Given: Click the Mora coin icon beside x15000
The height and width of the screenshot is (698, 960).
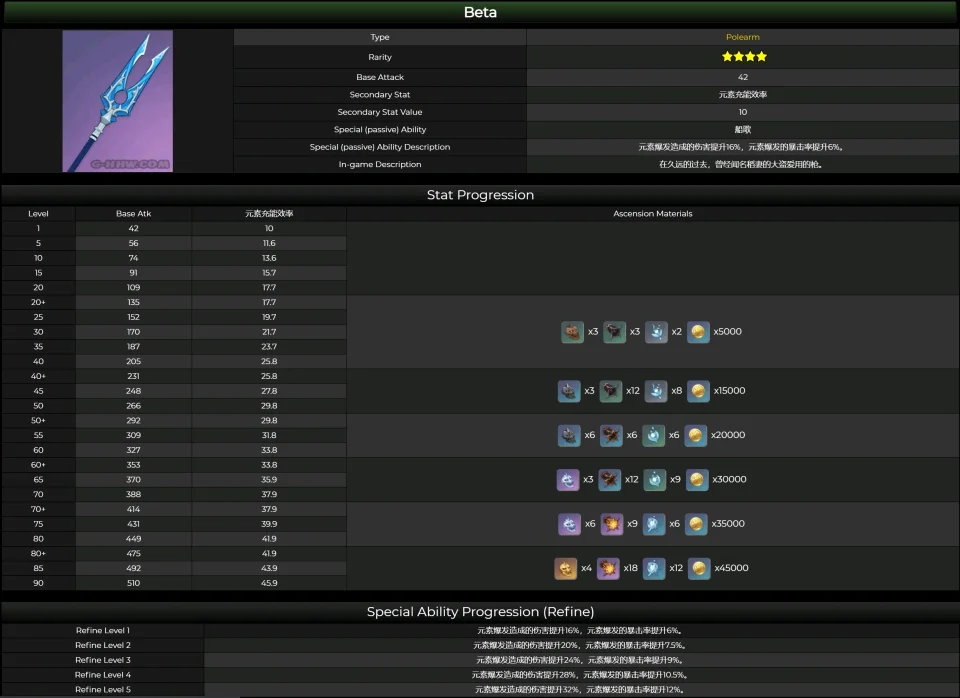Looking at the screenshot, I should tap(698, 391).
